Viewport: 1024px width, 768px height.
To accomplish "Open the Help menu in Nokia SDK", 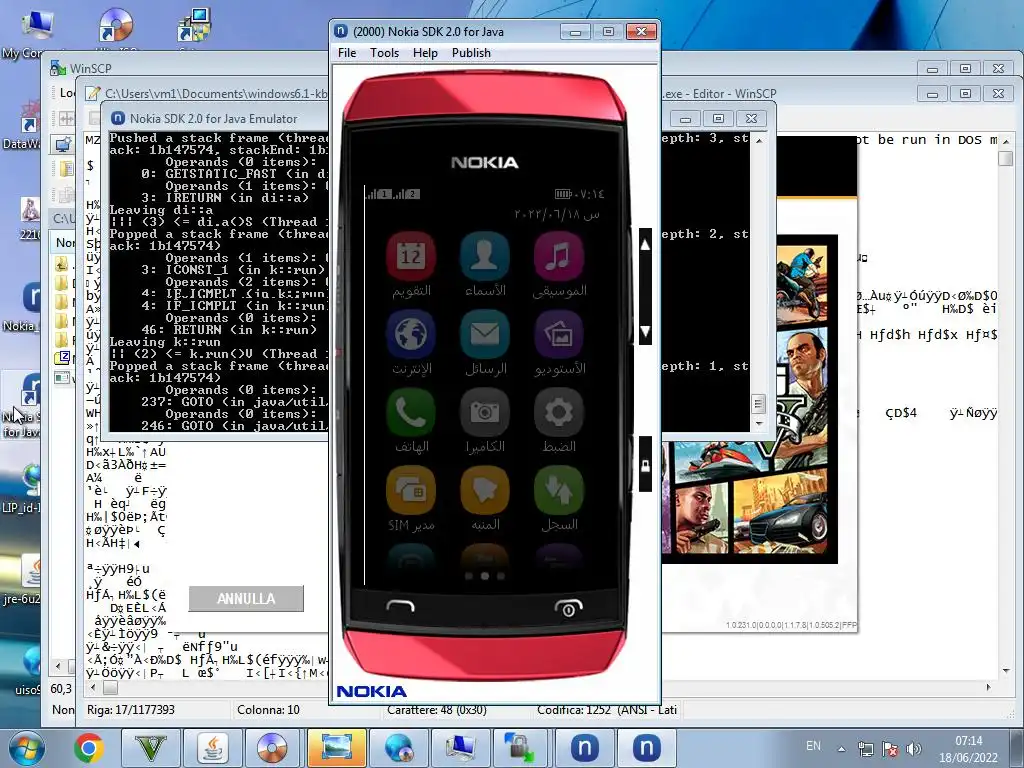I will (425, 53).
